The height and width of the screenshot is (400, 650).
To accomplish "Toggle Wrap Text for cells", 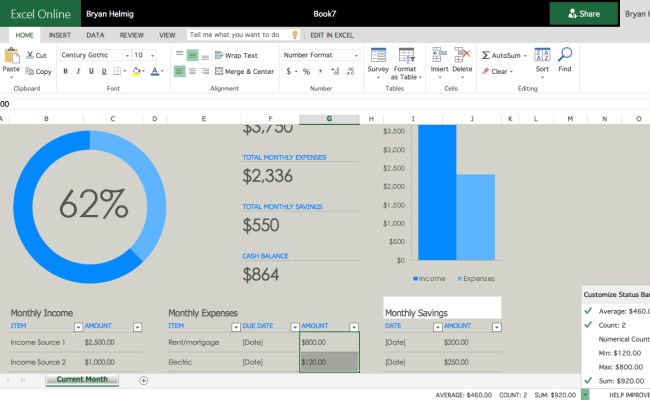I will tap(236, 55).
